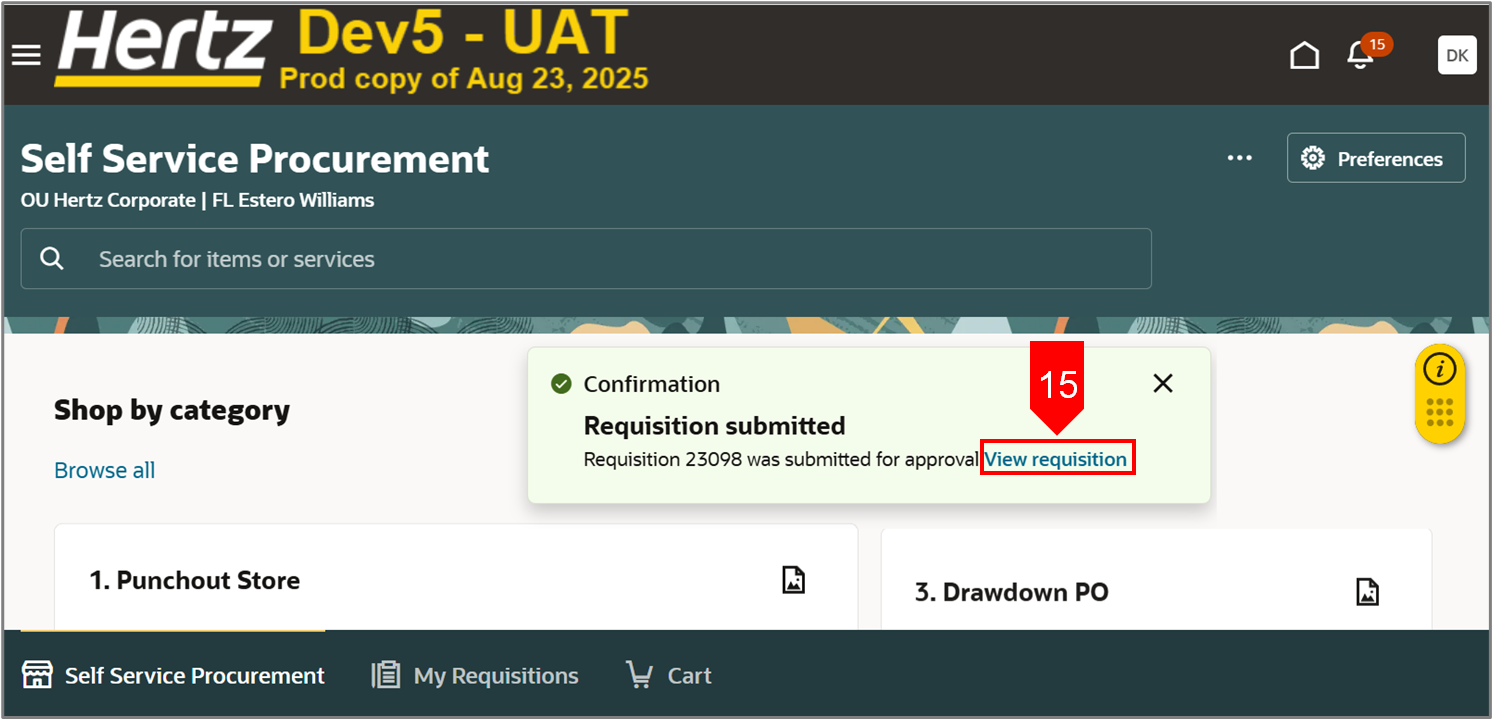Open the Drawdown PO category card

[1156, 580]
